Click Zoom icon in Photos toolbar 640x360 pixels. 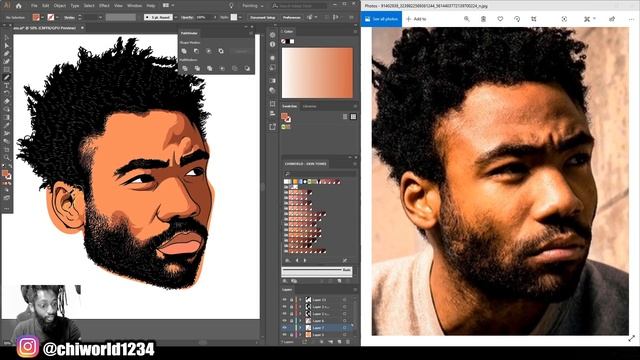pyautogui.click(x=467, y=19)
